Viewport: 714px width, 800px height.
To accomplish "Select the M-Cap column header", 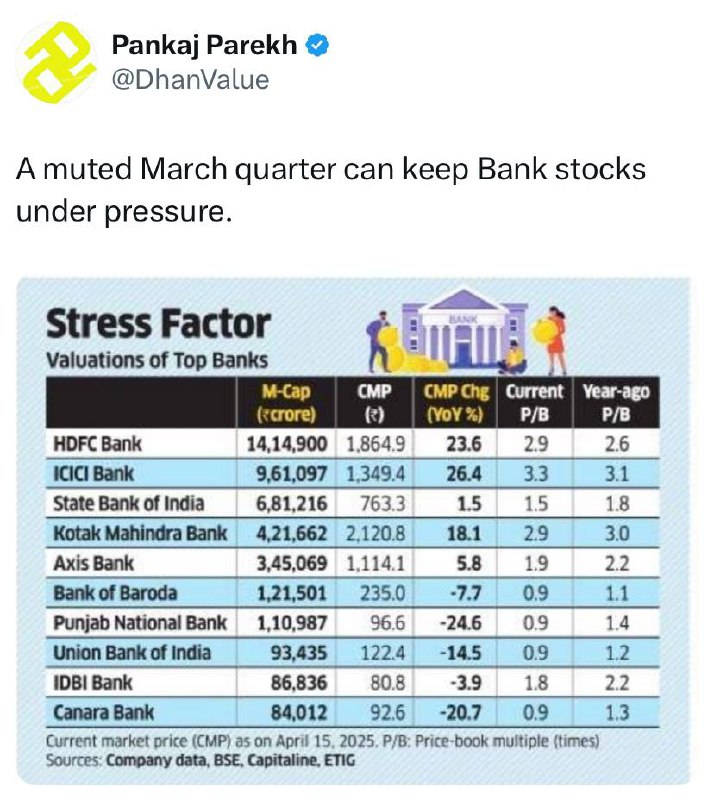I will coord(286,403).
